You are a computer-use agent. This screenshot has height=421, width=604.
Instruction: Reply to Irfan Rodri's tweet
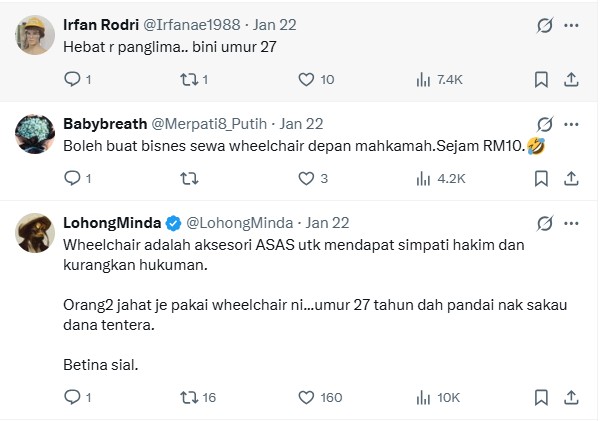coord(73,79)
